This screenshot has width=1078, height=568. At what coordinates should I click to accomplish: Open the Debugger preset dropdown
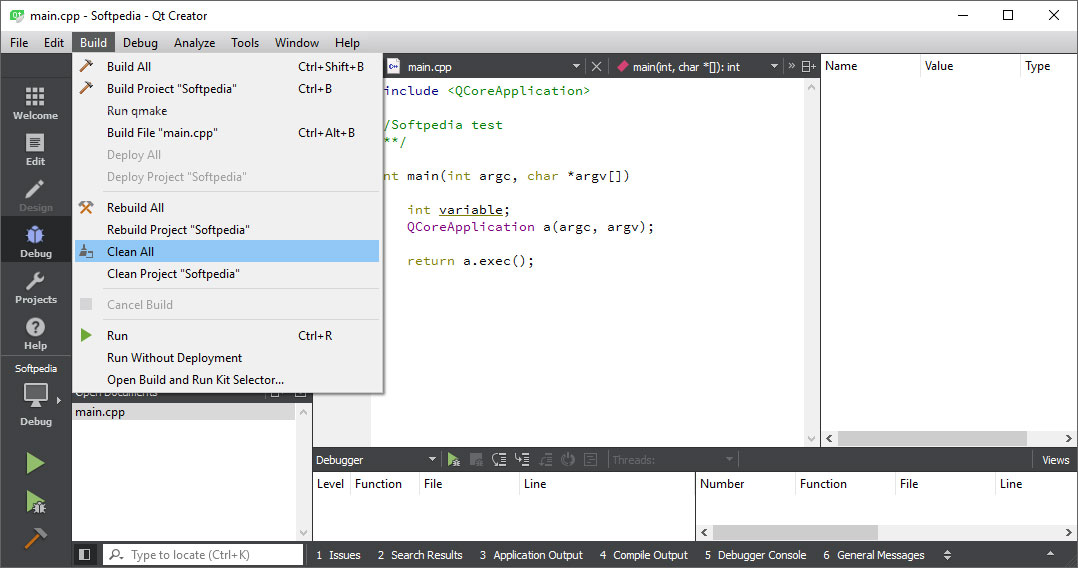(432, 460)
